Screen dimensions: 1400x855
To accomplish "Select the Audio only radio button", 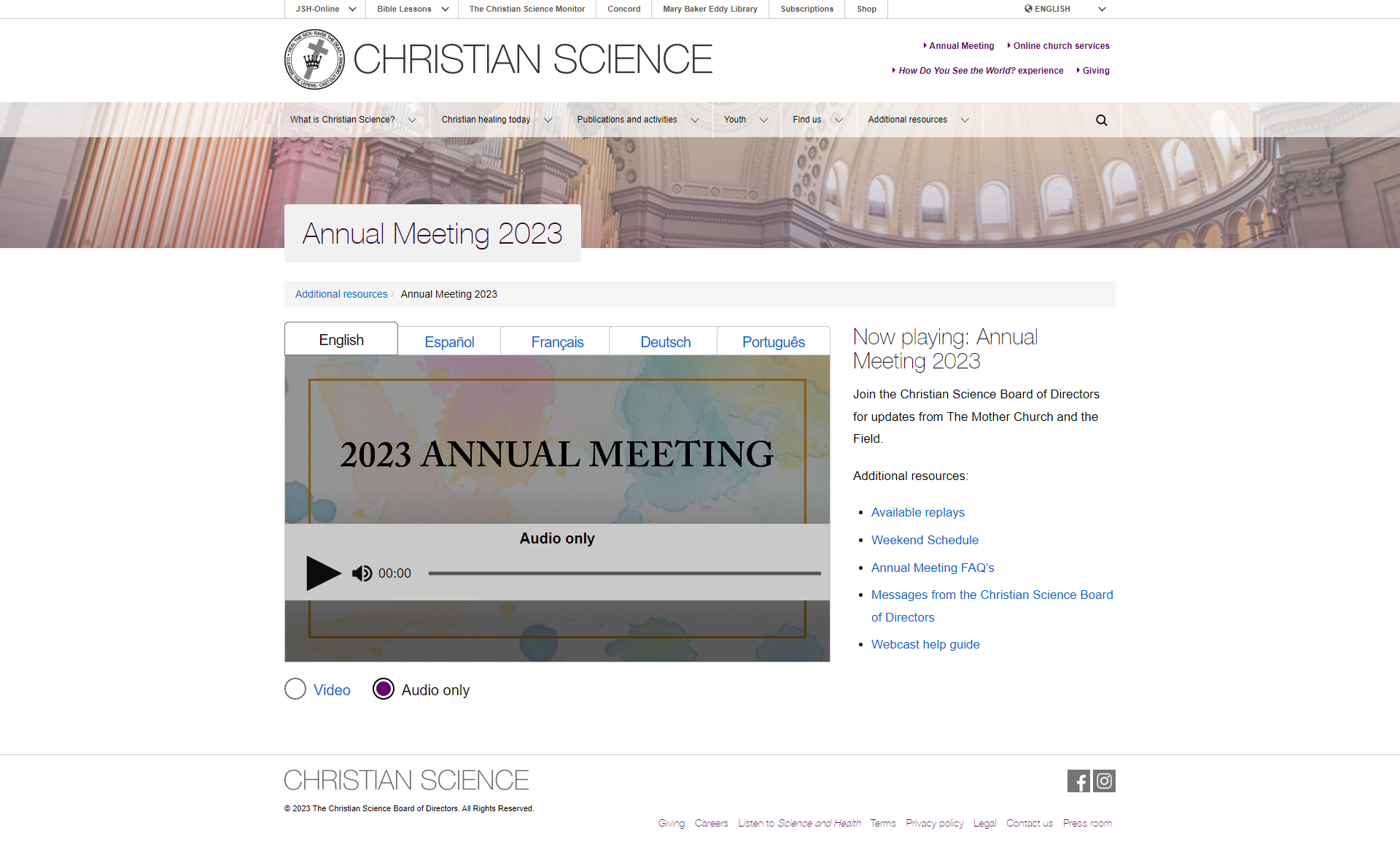I will click(x=384, y=689).
